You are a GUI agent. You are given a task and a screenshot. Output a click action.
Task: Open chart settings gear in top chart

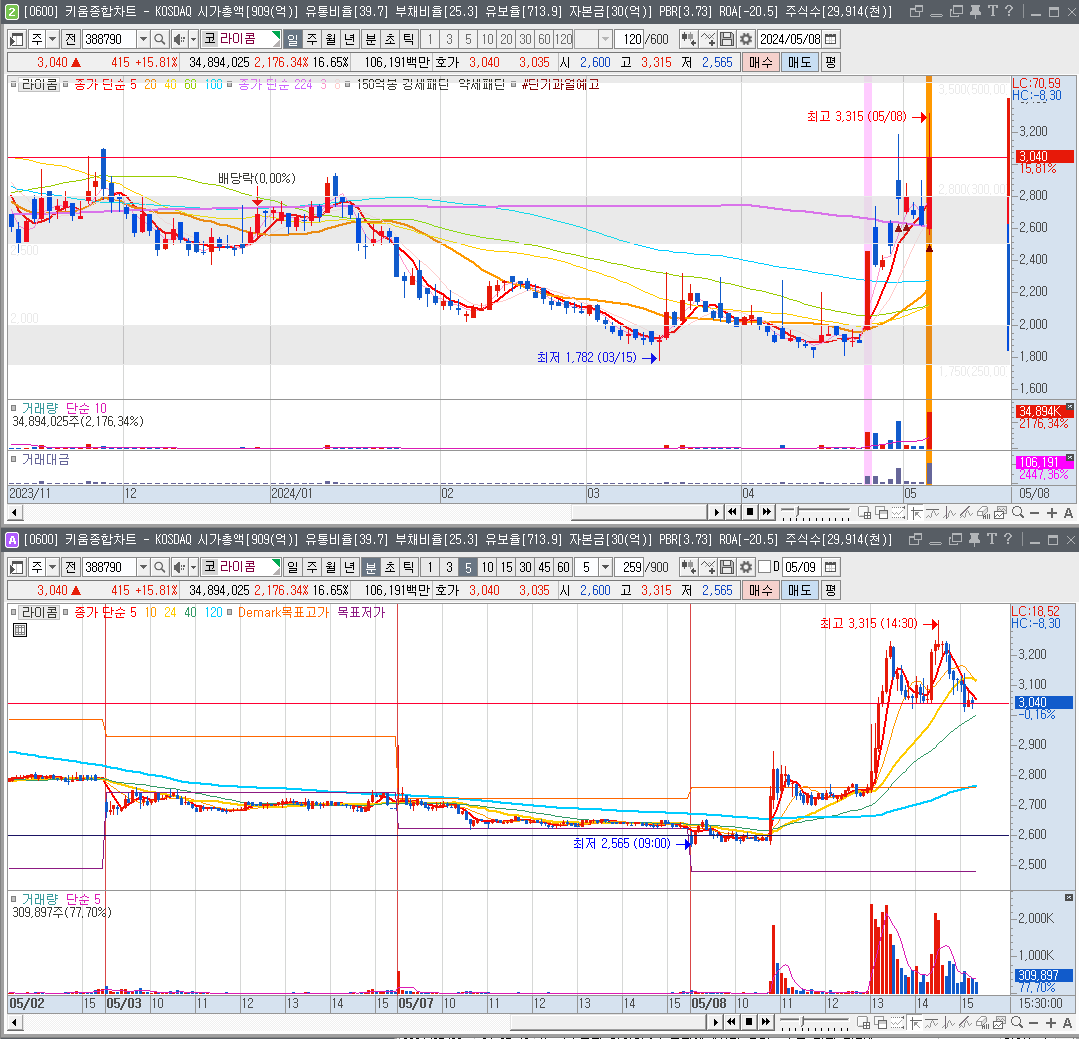click(x=745, y=39)
